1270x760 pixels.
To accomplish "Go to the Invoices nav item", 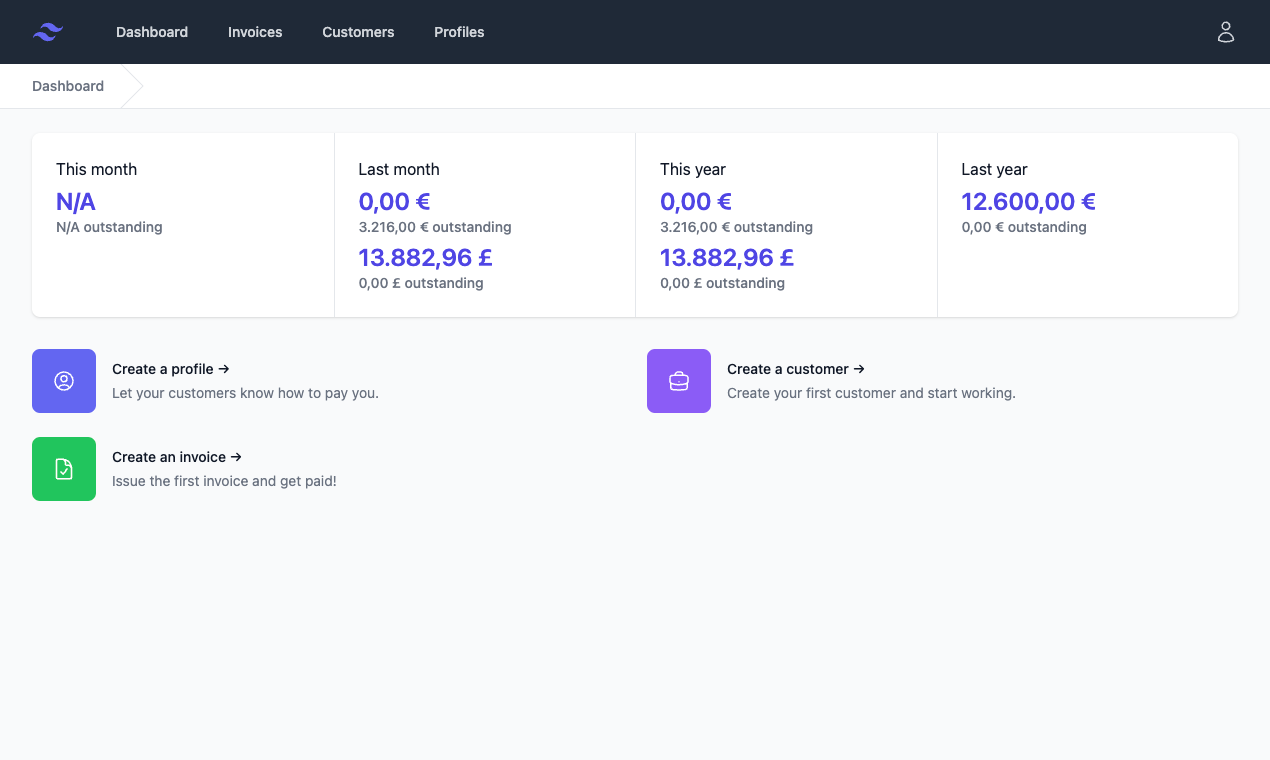I will 255,32.
